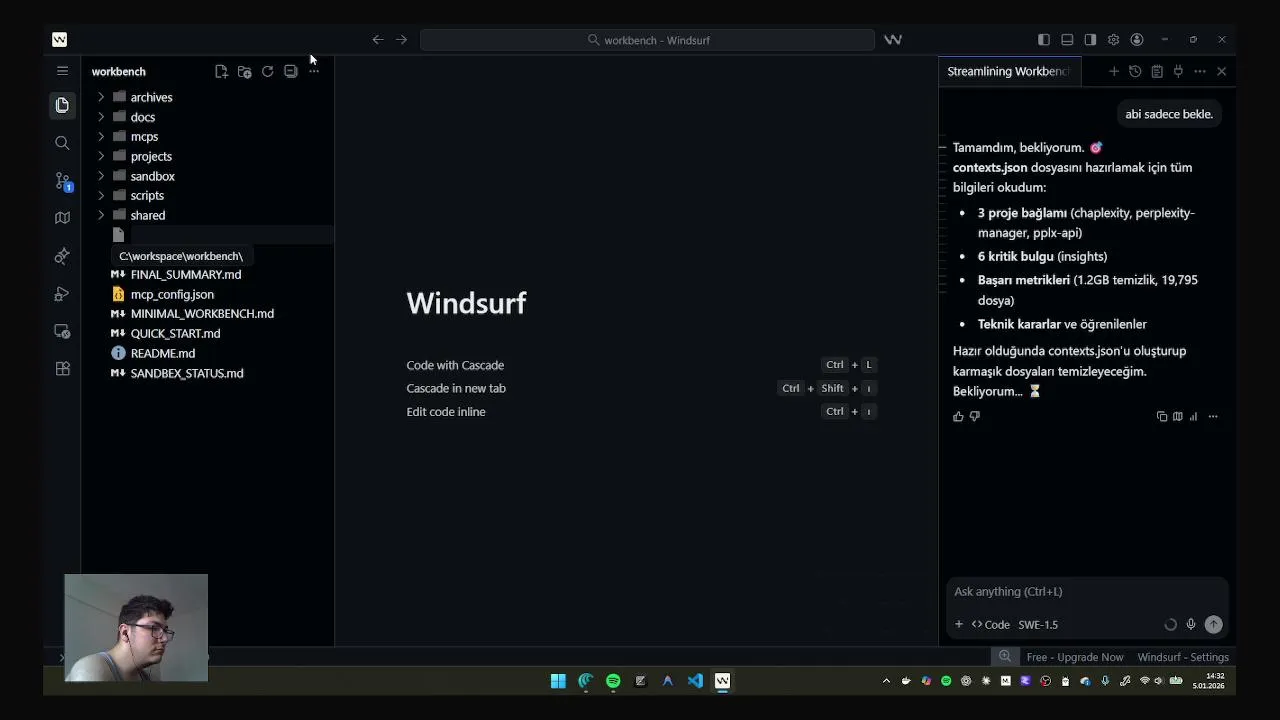This screenshot has height=720, width=1280.
Task: Refresh the explorer file tree
Action: coord(267,71)
